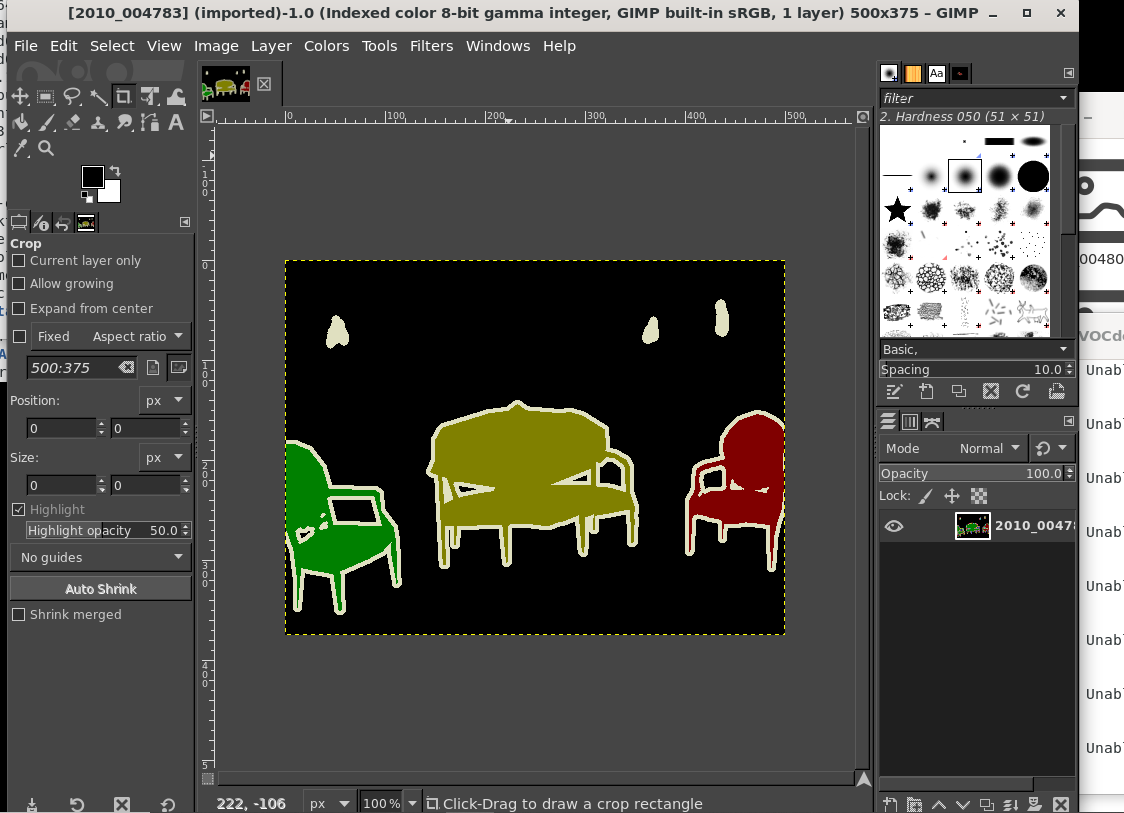Open the layer Mode Normal dropdown
Screen dimensions: 1124x813
953,448
